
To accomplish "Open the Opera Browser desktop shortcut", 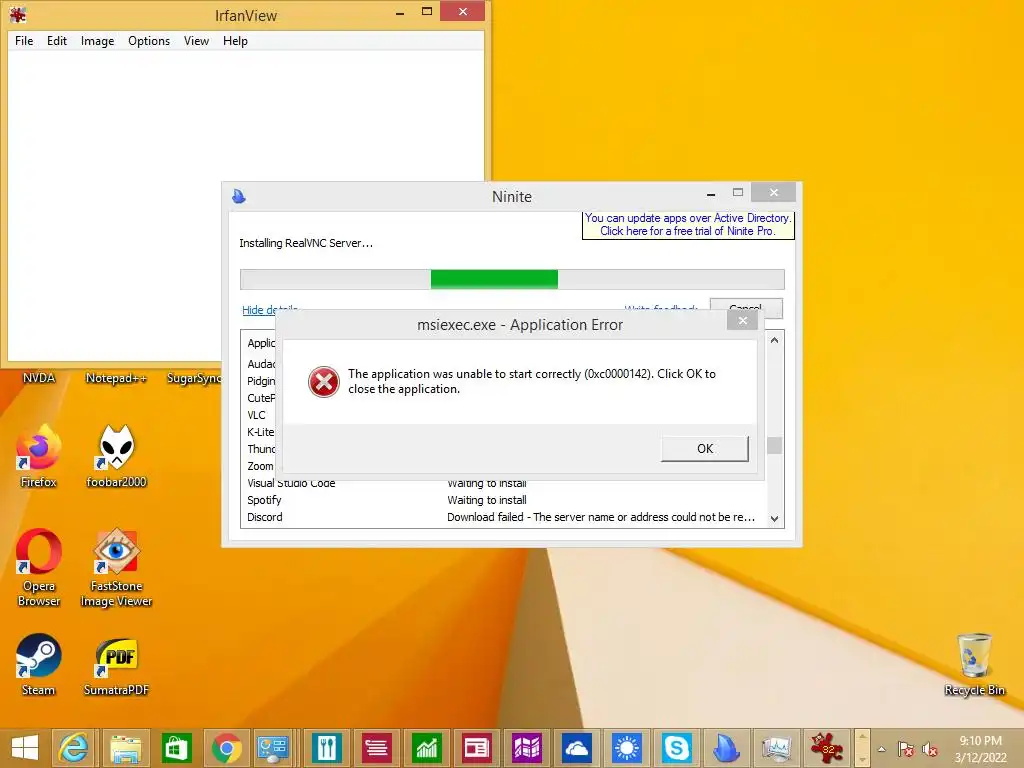I will (x=39, y=568).
